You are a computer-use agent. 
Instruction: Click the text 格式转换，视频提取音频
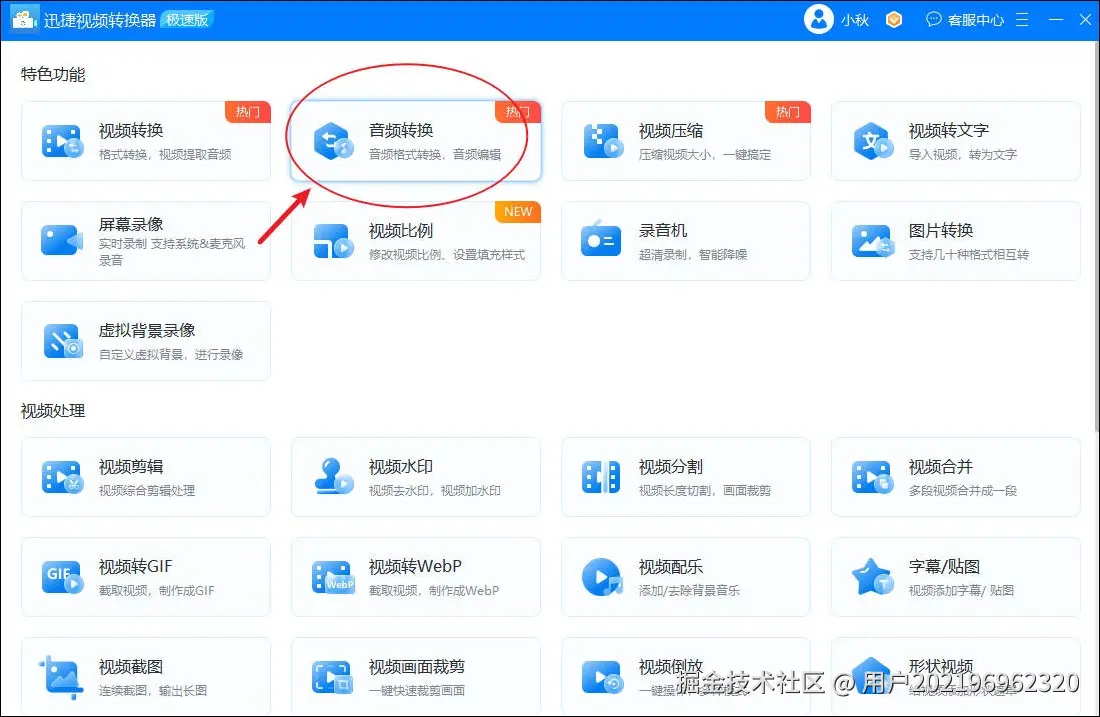pos(165,154)
